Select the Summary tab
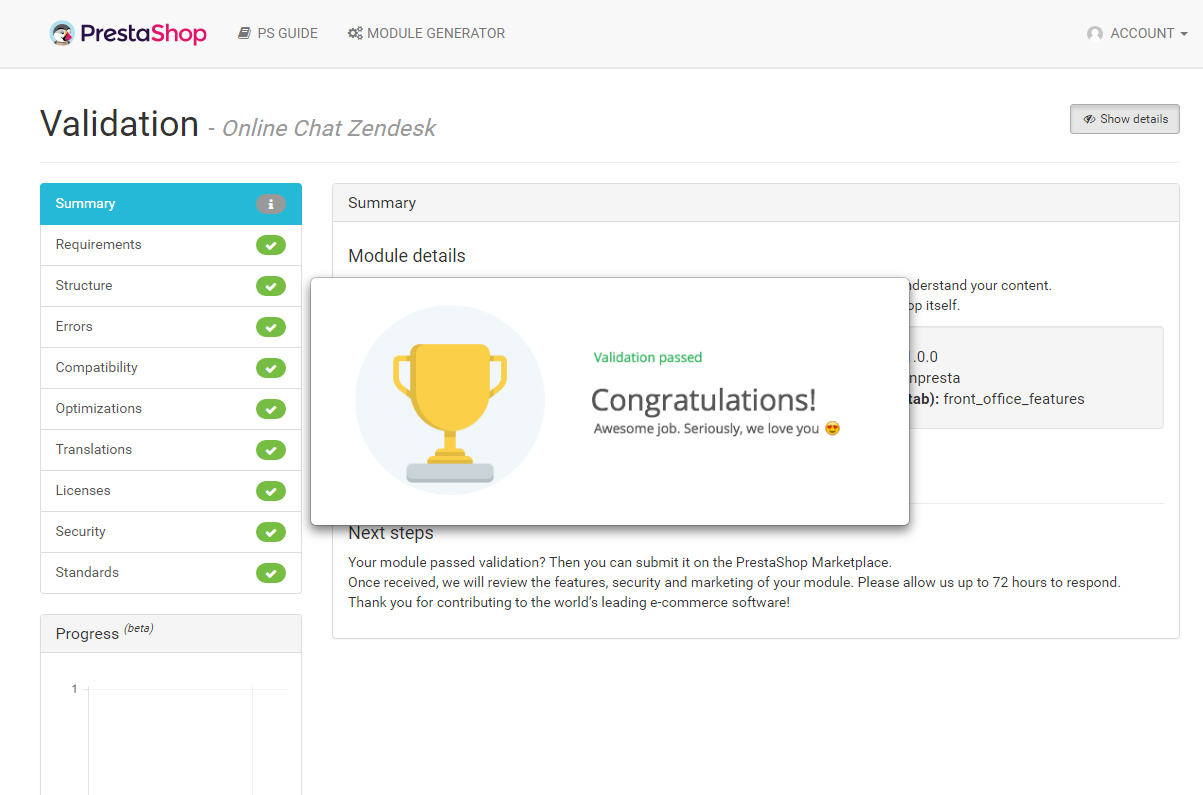Image resolution: width=1203 pixels, height=795 pixels. point(171,204)
